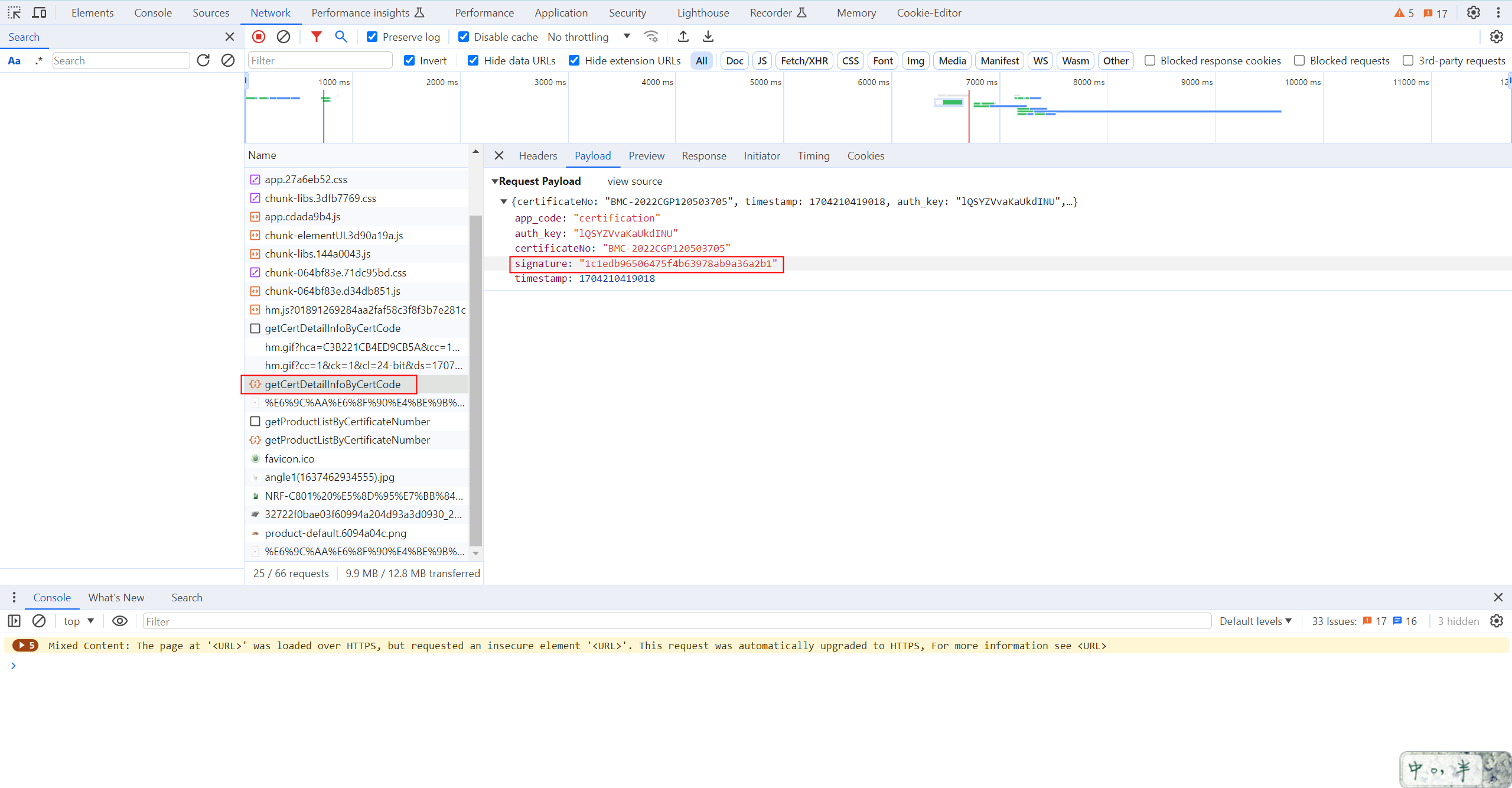The height and width of the screenshot is (788, 1512).
Task: Click the network Filter input field
Action: point(320,60)
